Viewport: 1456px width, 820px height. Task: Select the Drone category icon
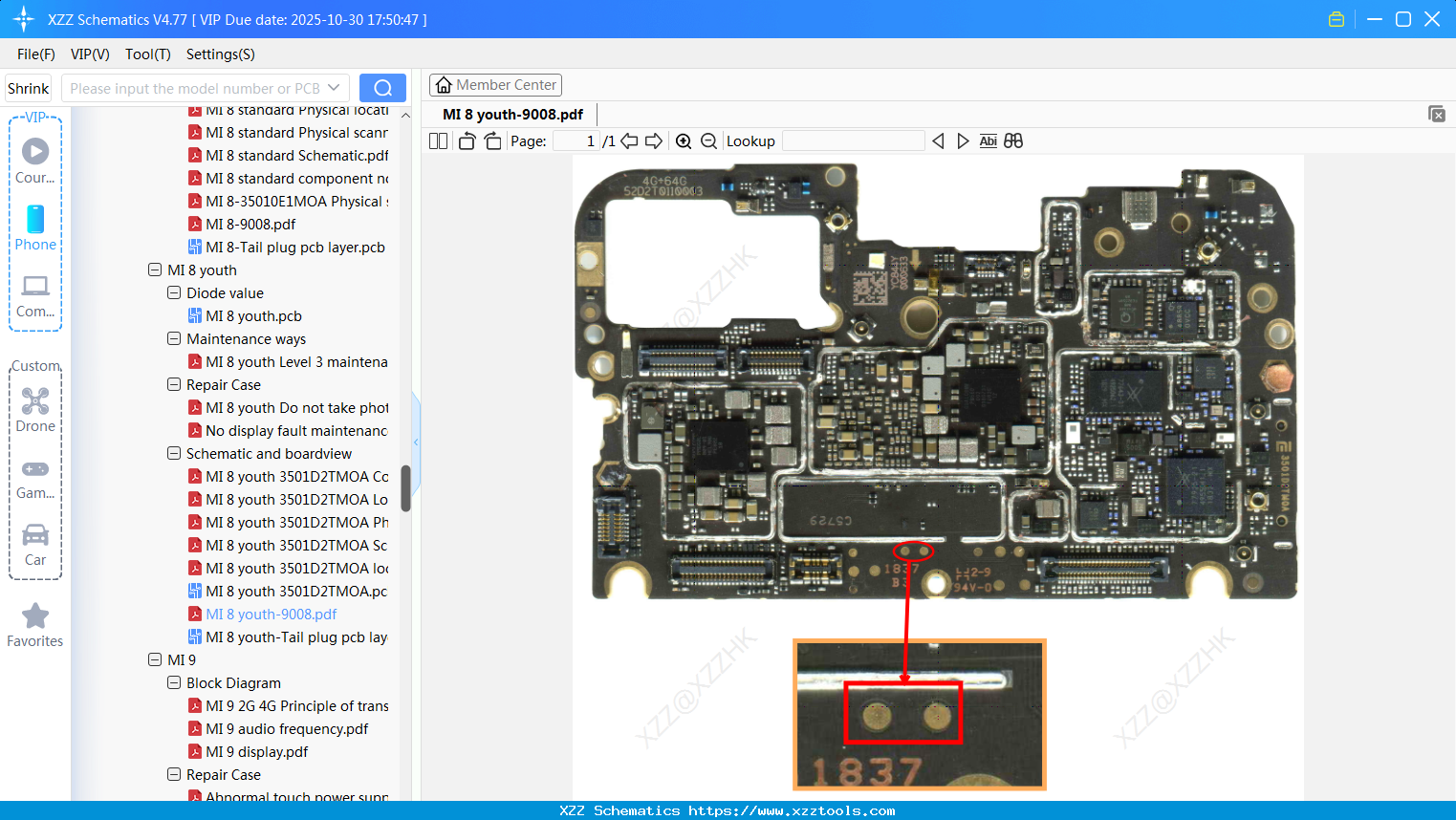tap(35, 410)
